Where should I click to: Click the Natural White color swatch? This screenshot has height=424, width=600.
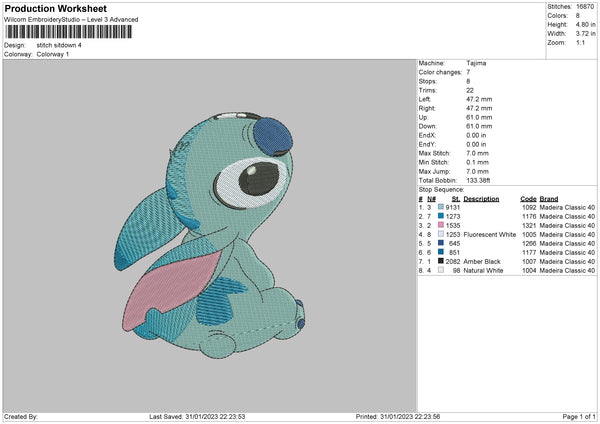pos(441,270)
